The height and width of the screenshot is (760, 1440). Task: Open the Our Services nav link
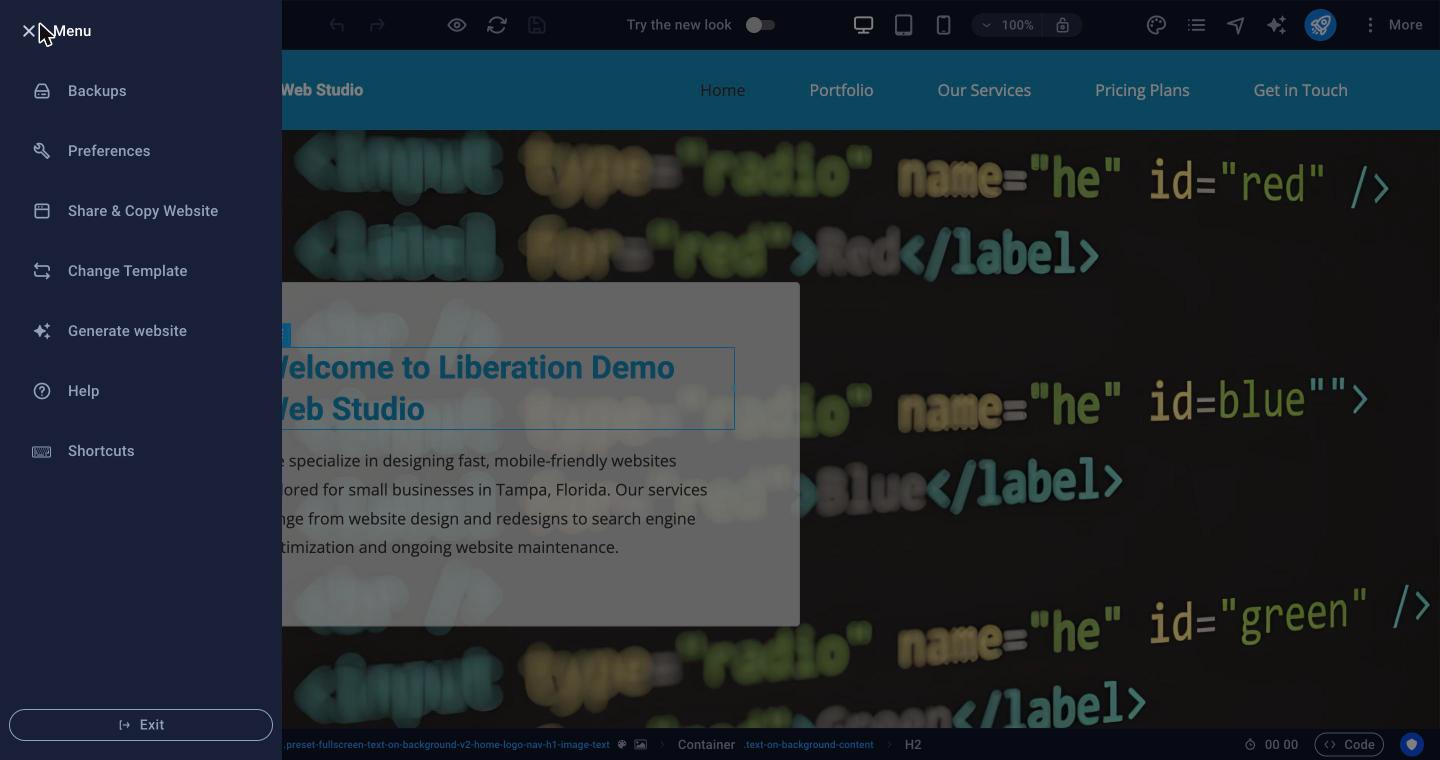coord(984,90)
